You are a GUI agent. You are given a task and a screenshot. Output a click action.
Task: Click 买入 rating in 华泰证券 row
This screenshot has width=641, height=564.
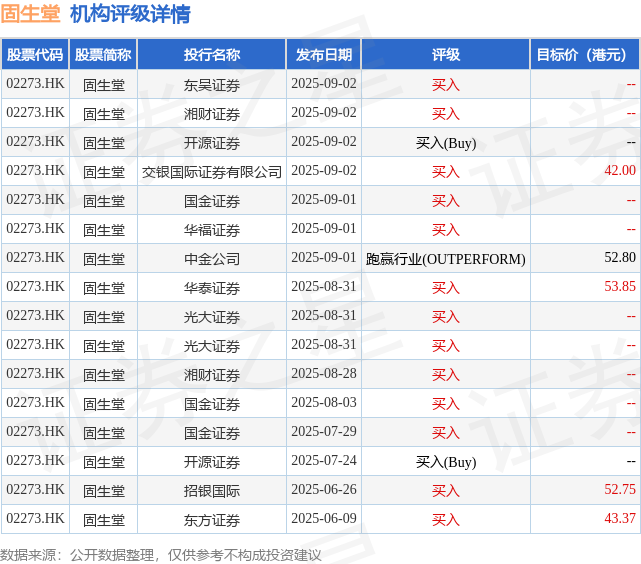(x=446, y=288)
